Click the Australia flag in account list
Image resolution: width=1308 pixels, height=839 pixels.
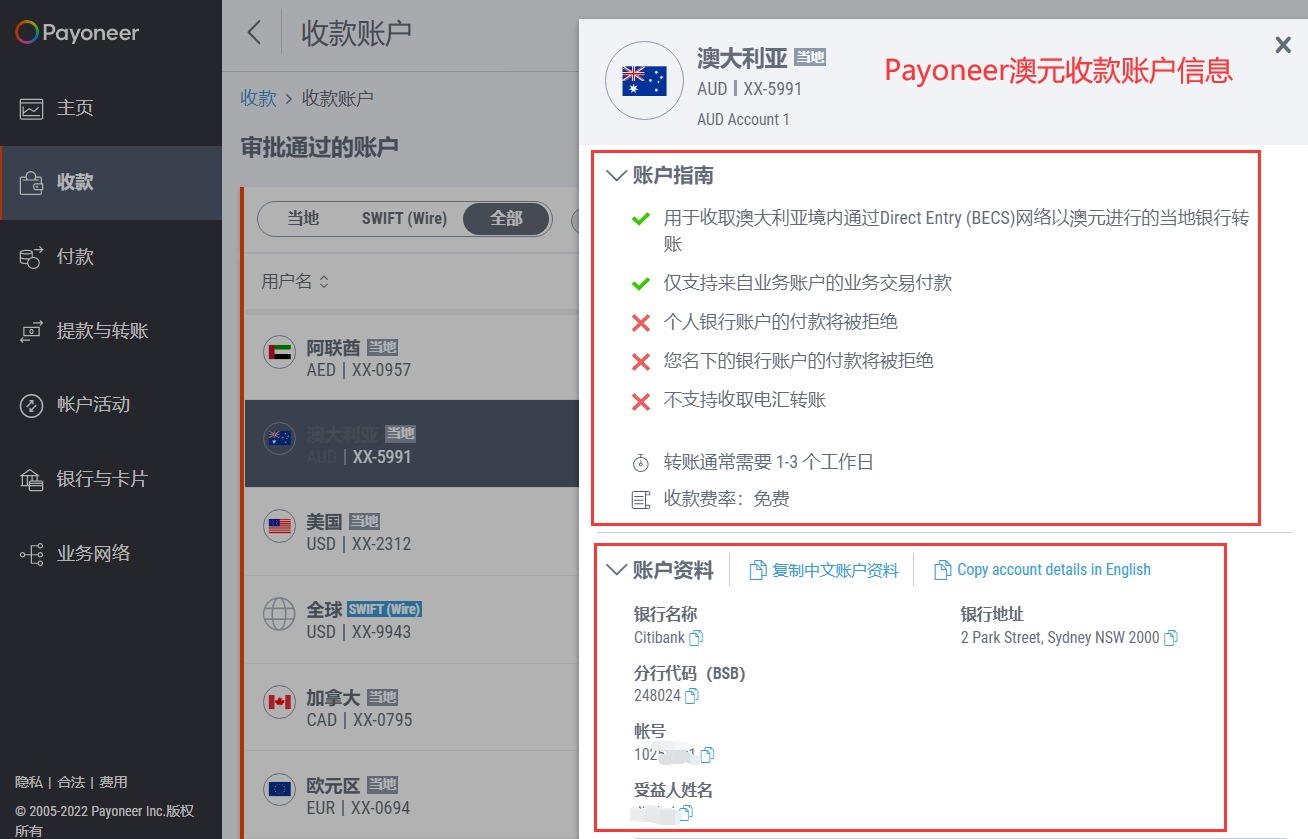click(x=279, y=439)
